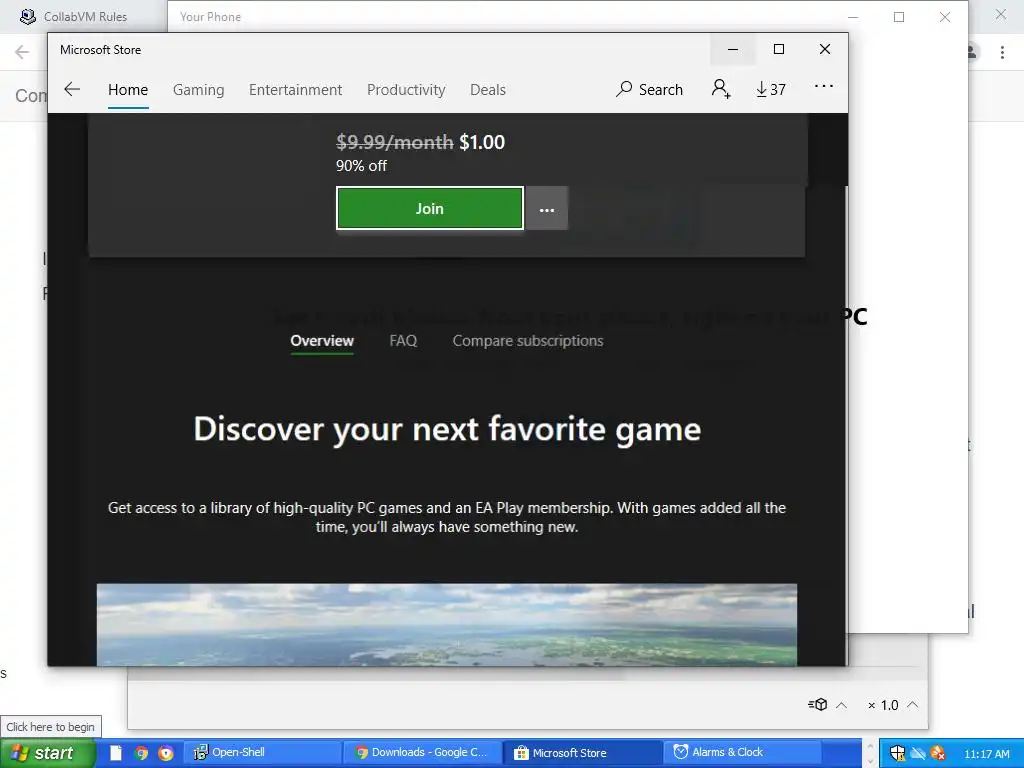Close the Chrome browser window
1024x768 pixels.
point(1000,14)
